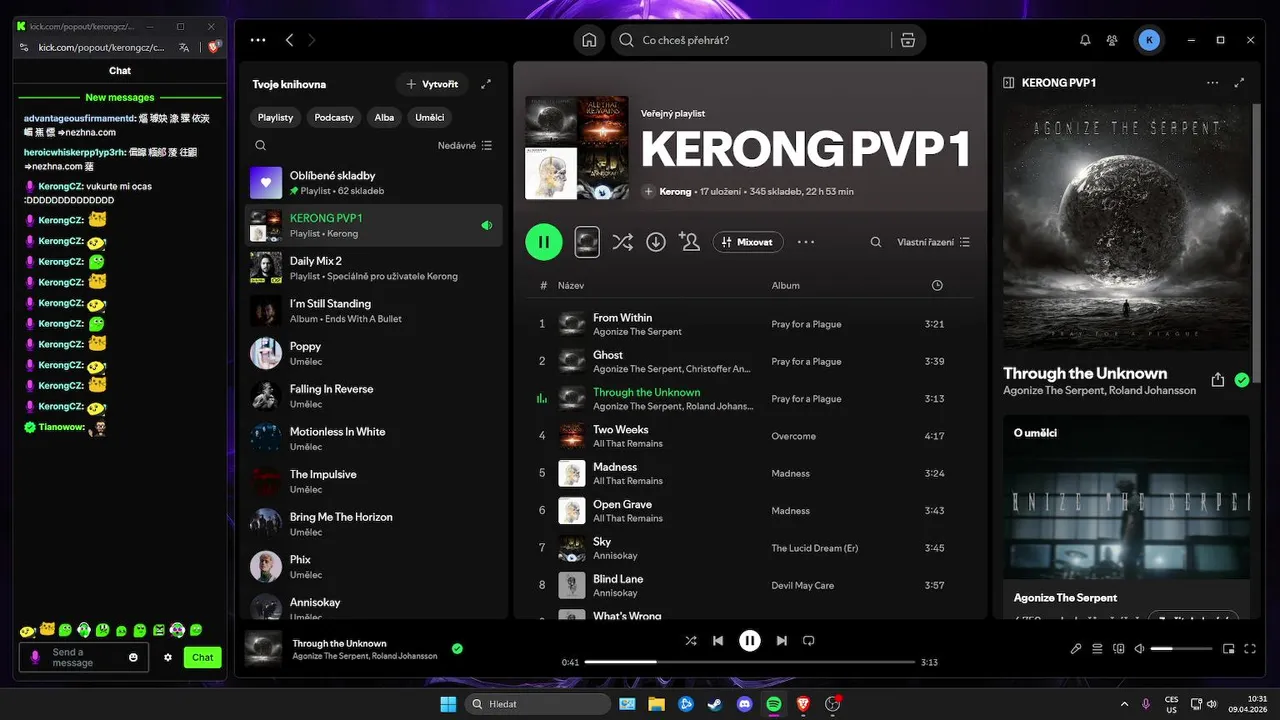Open the Vlastní řazení sort dropdown
This screenshot has height=720, width=1280.
933,242
